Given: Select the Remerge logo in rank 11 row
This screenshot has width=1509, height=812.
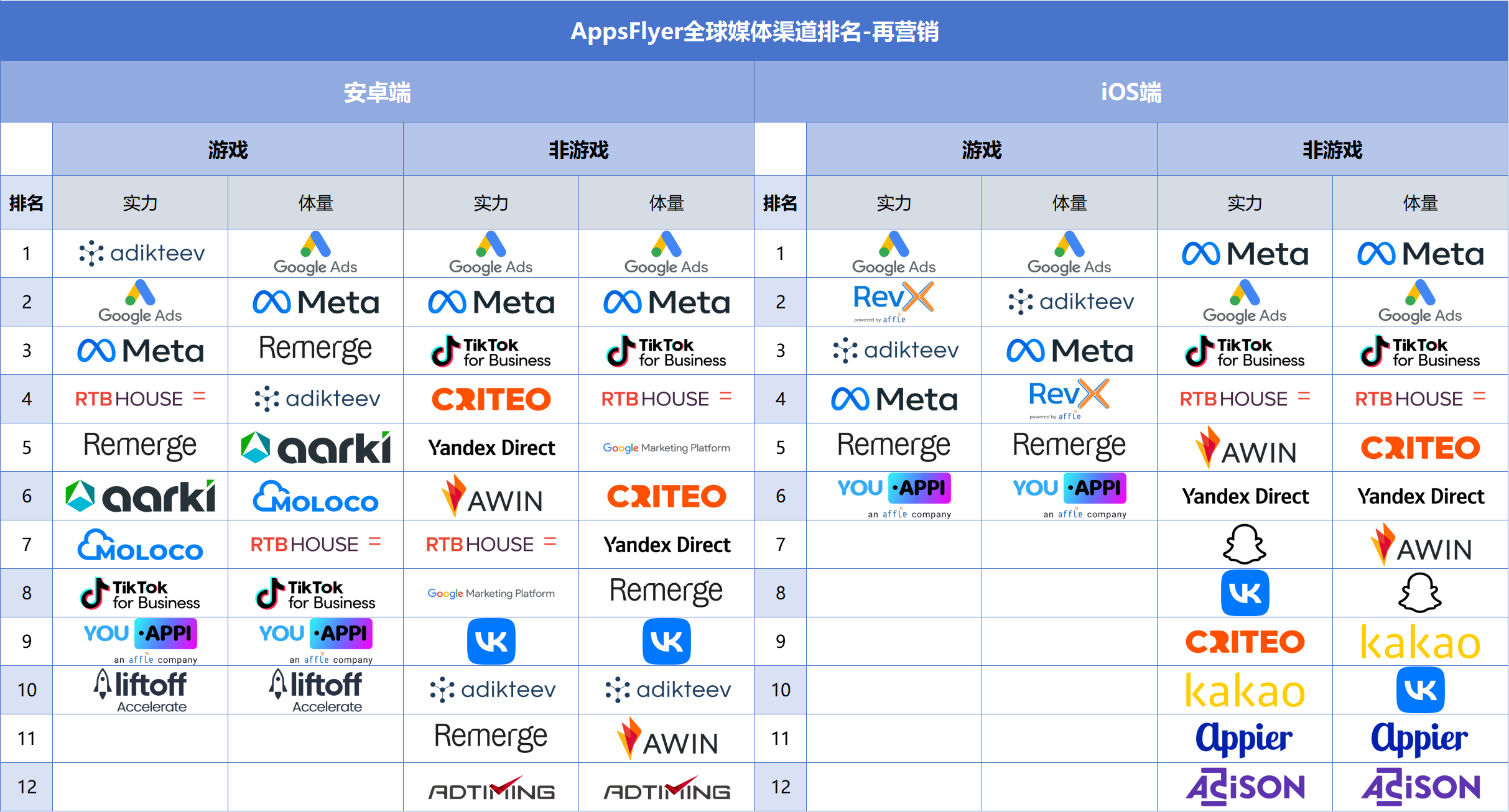Looking at the screenshot, I should 491,737.
